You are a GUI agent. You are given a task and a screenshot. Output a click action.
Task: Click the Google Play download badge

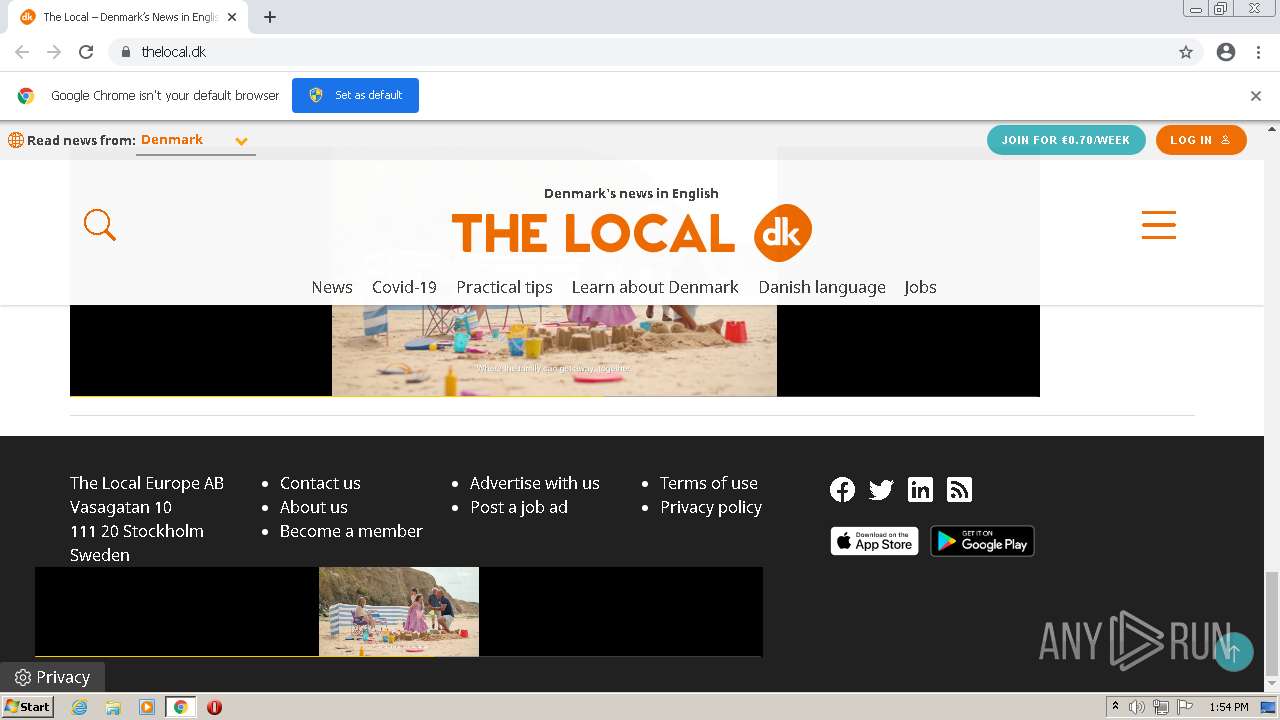[982, 541]
